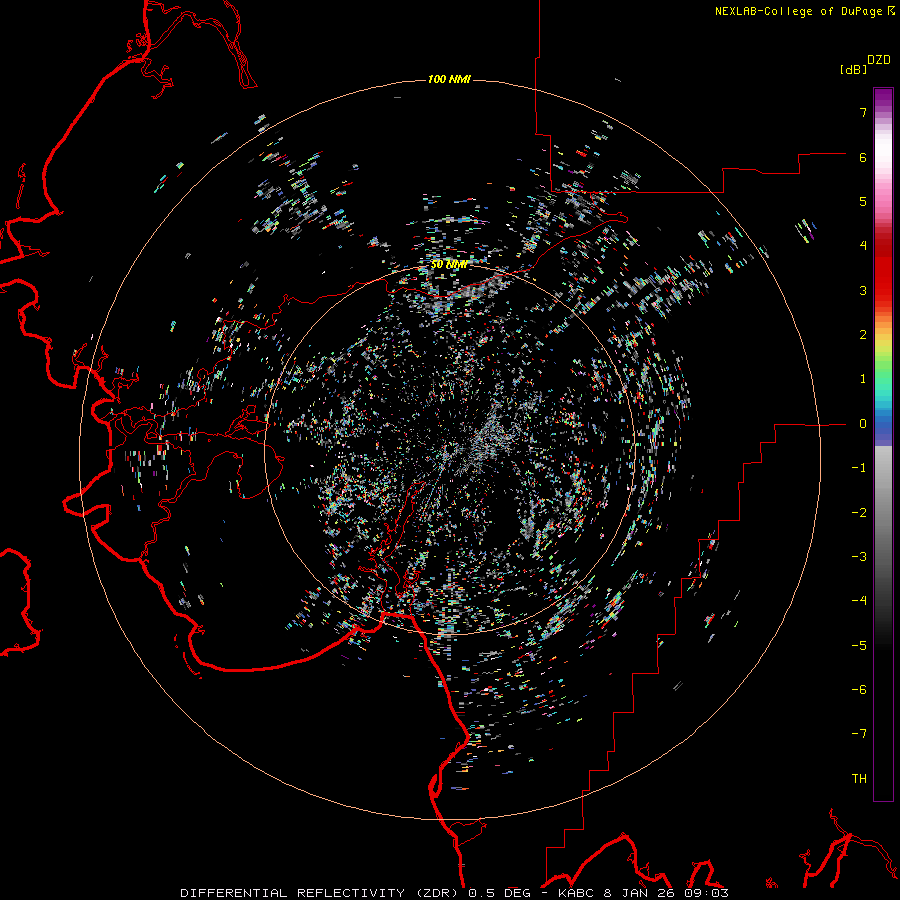Click the 4 value on the color scale
This screenshot has height=900, width=900.
(863, 246)
